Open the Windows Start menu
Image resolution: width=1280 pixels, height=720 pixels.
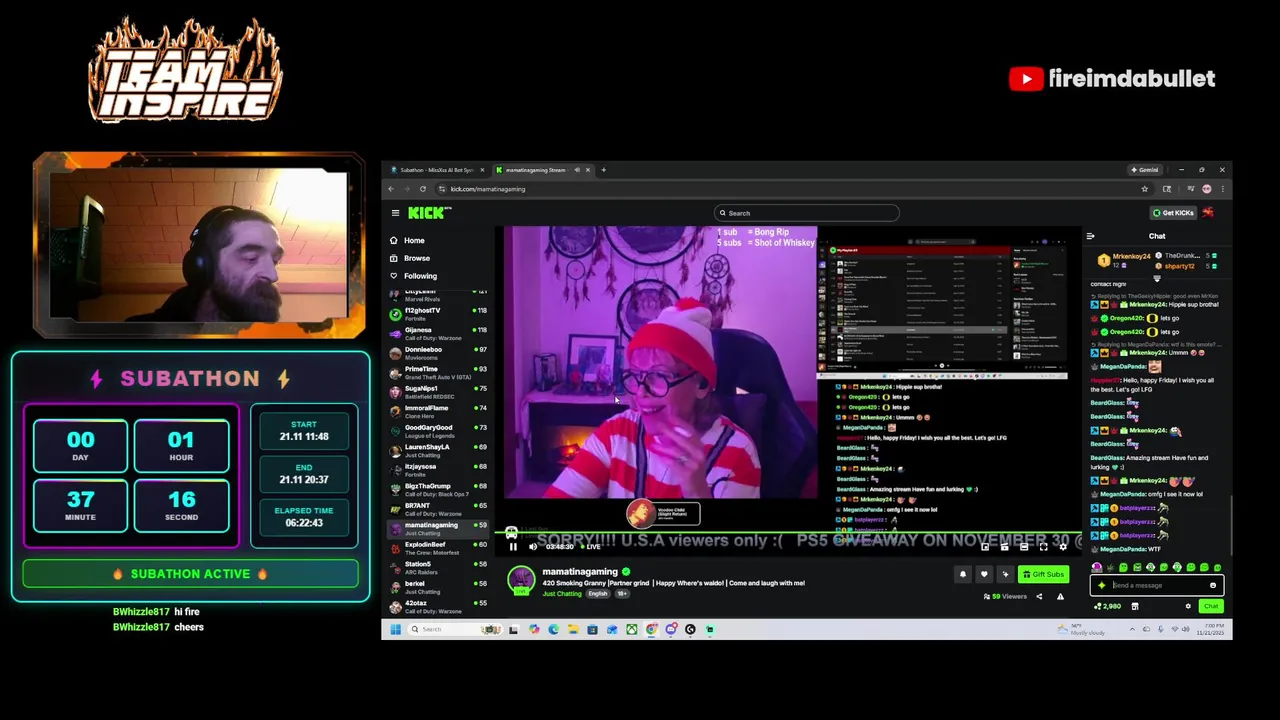[395, 629]
